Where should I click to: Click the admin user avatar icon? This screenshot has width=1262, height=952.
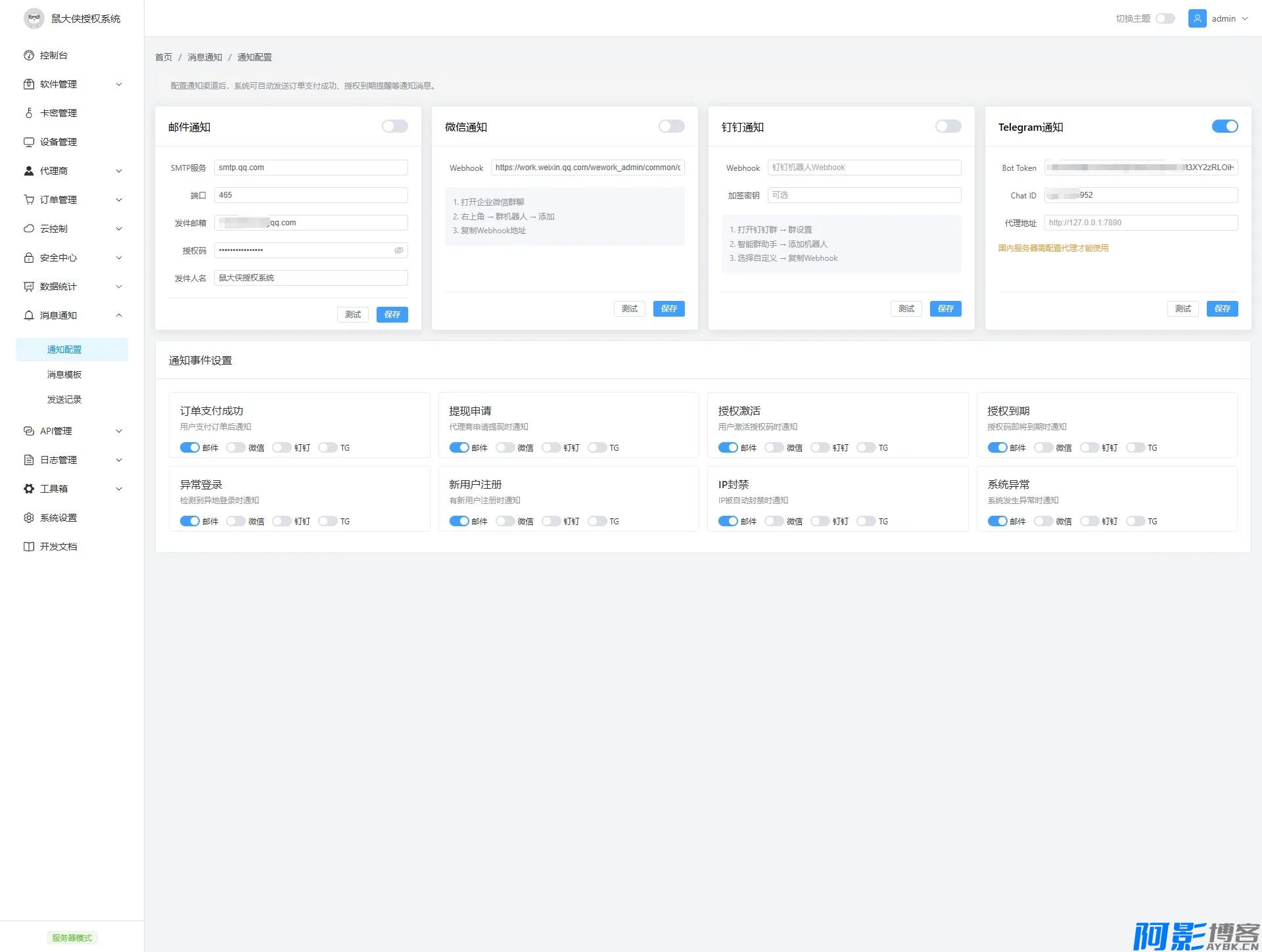(1197, 18)
